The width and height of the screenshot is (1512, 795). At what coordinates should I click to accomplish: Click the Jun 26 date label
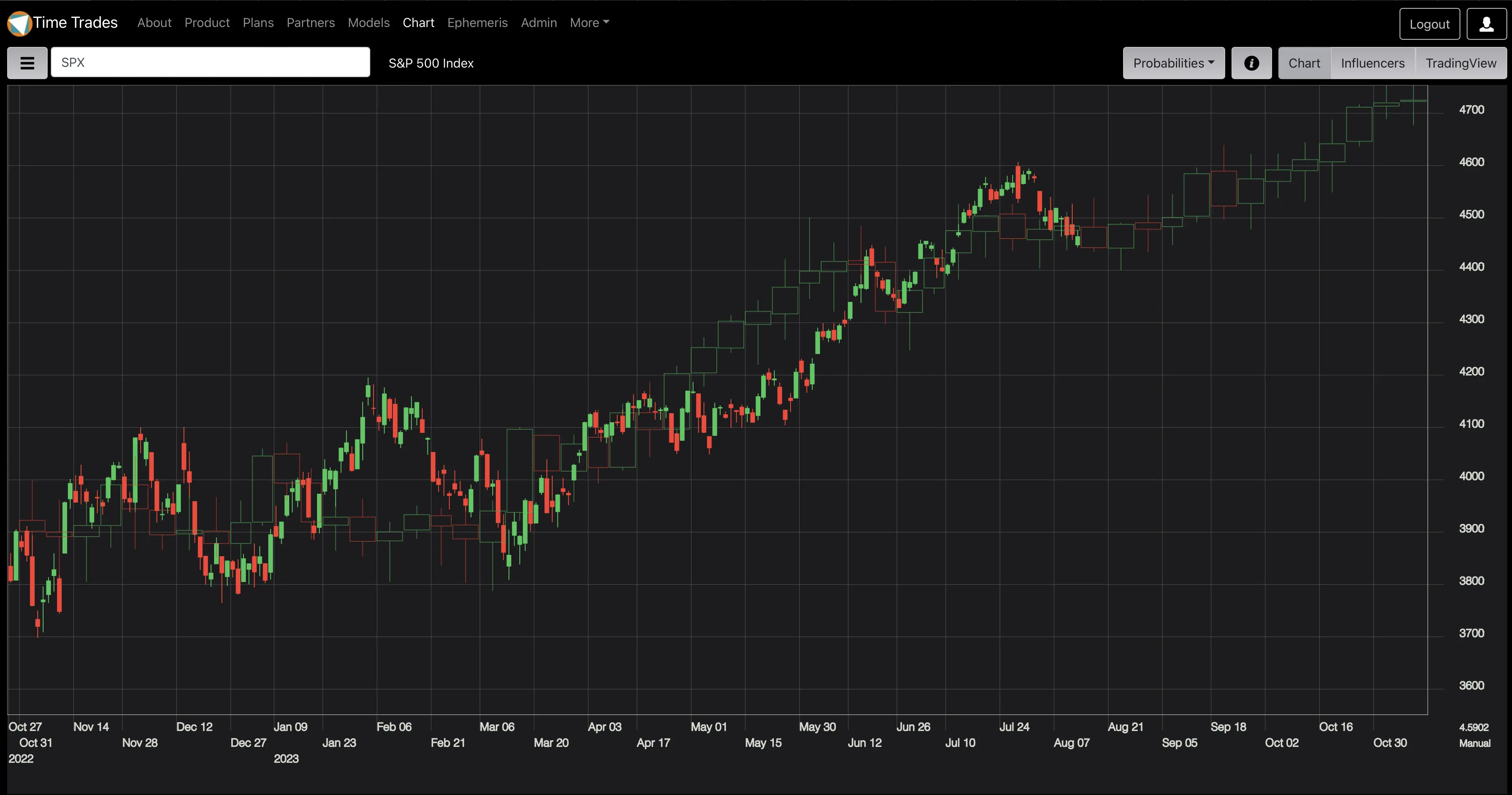tap(913, 727)
